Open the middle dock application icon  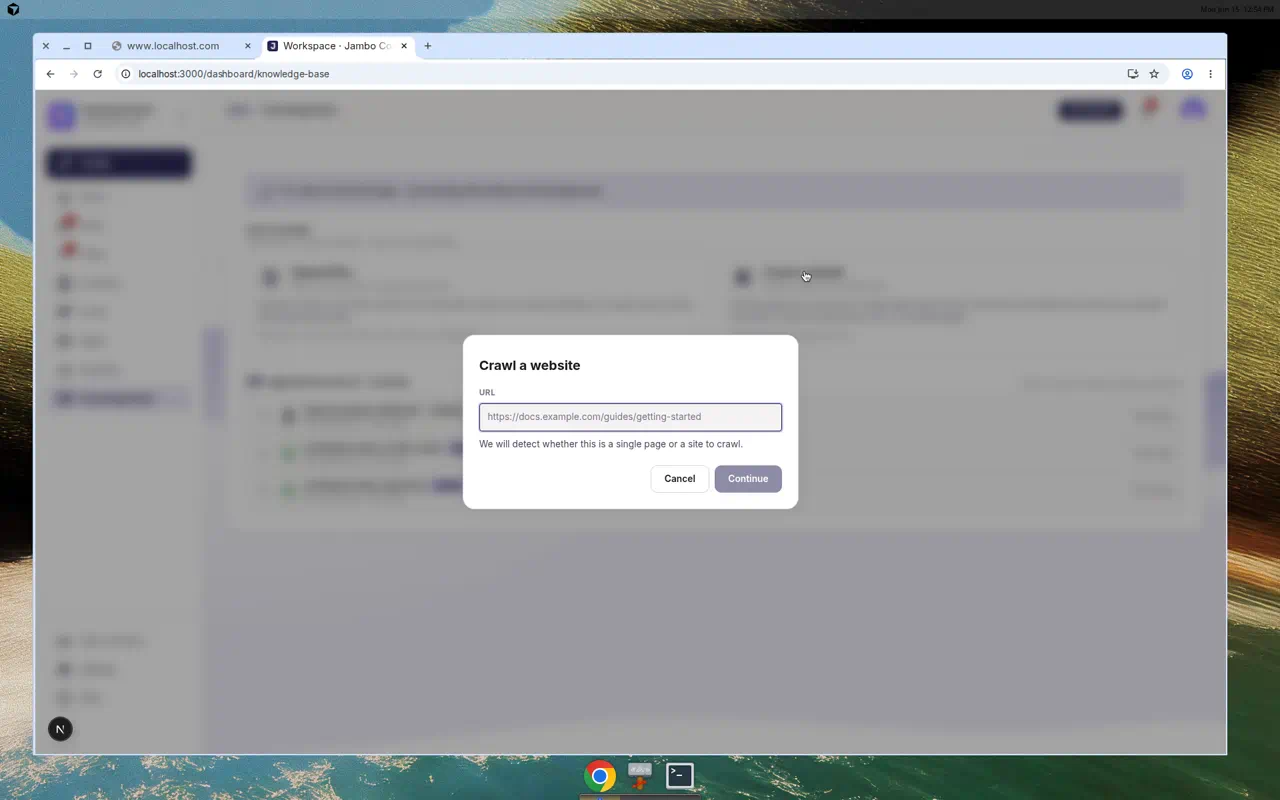[x=640, y=775]
